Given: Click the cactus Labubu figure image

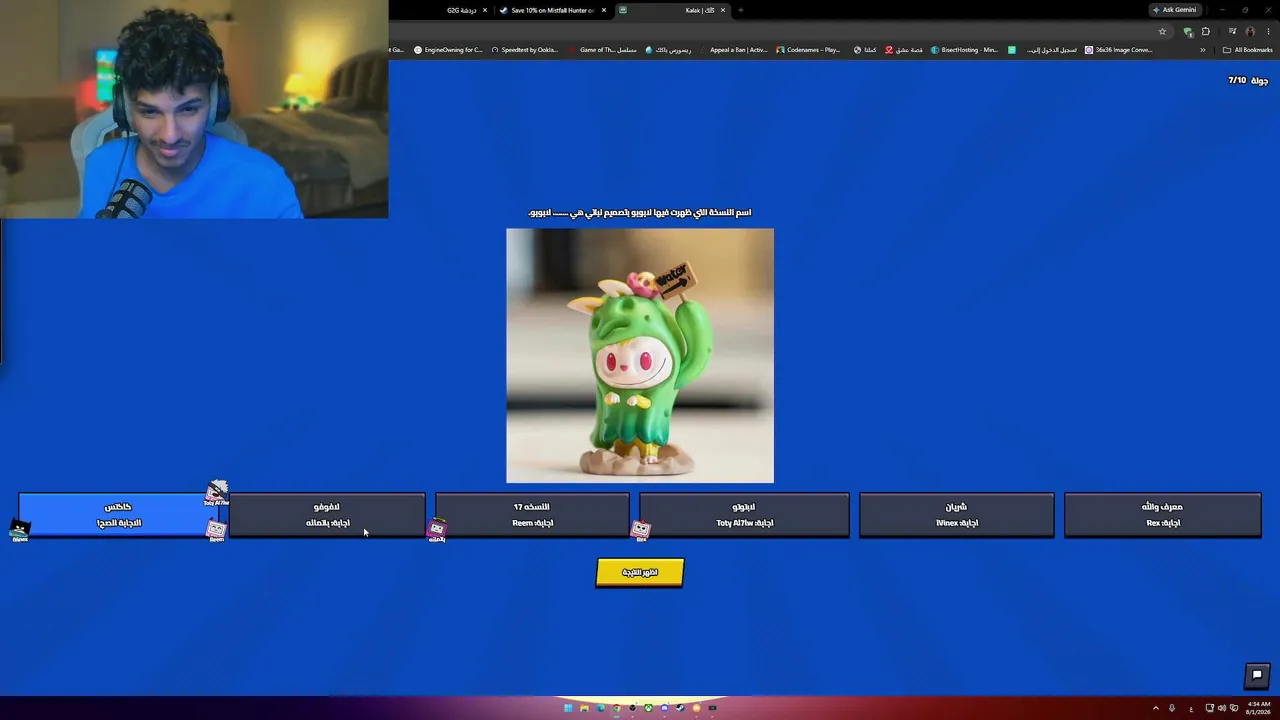Looking at the screenshot, I should (x=640, y=355).
